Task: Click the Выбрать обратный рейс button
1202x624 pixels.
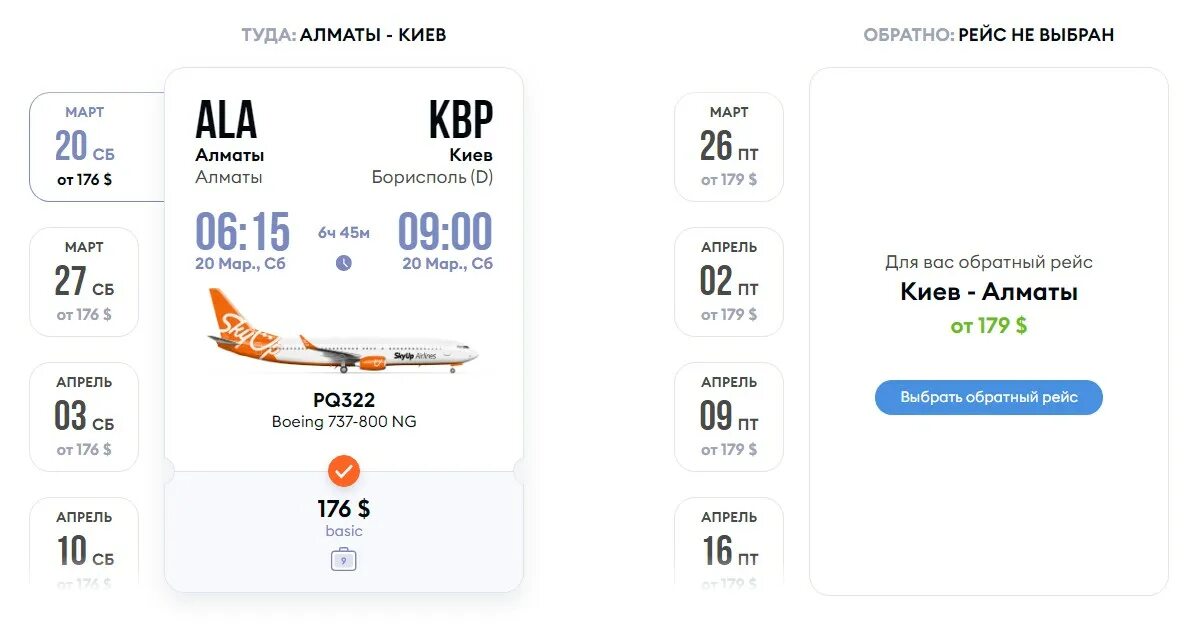Action: click(989, 397)
